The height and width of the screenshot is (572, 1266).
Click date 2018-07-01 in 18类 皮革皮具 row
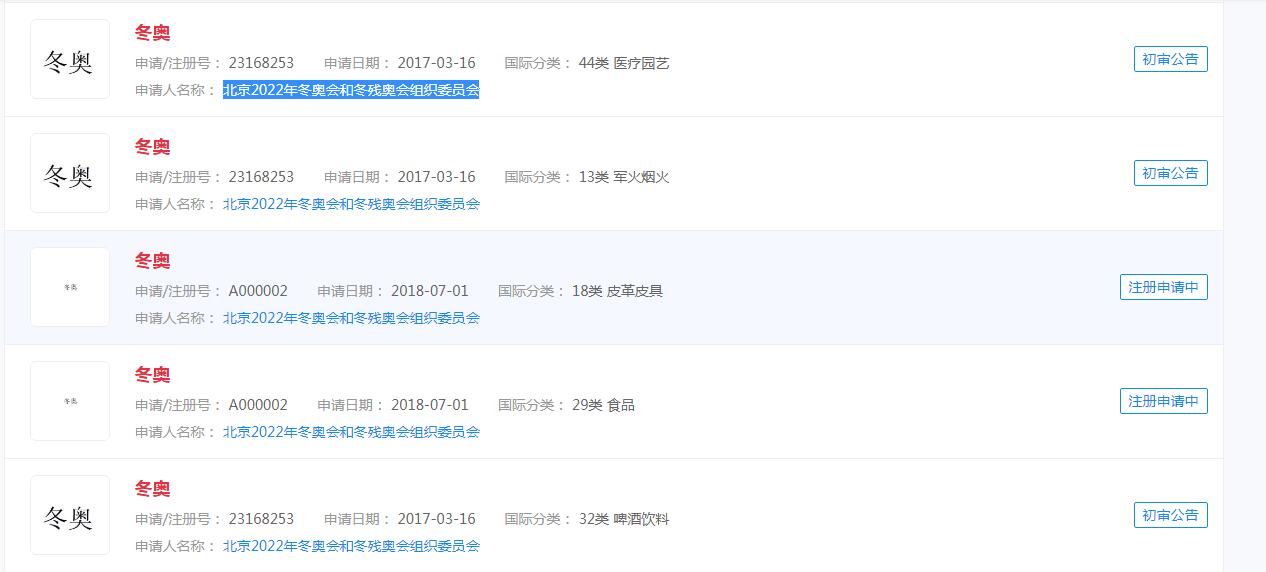(430, 291)
